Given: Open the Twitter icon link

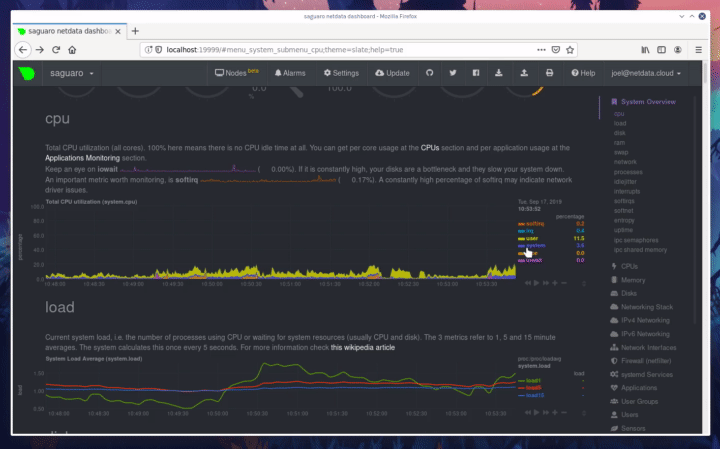Looking at the screenshot, I should tap(453, 73).
